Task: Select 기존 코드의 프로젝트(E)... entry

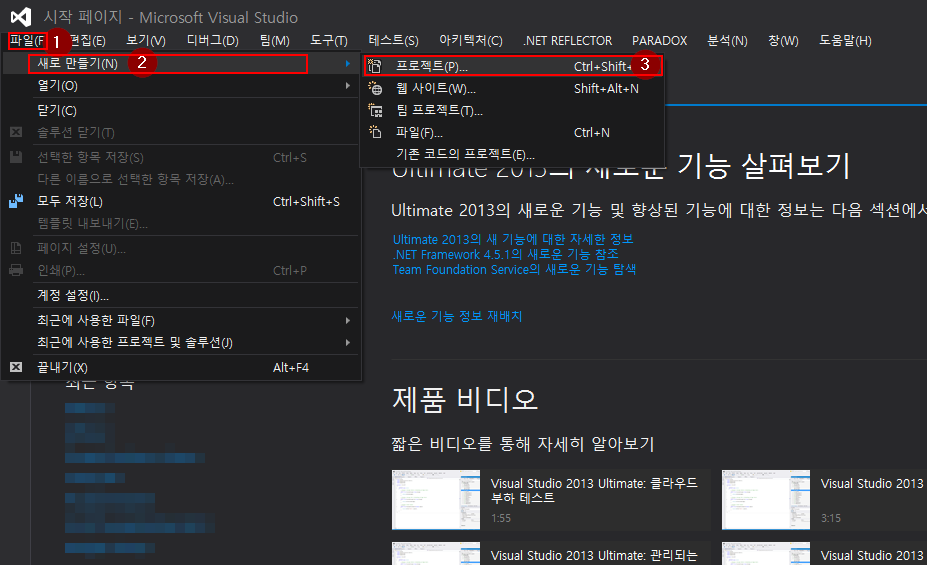Action: (x=513, y=154)
